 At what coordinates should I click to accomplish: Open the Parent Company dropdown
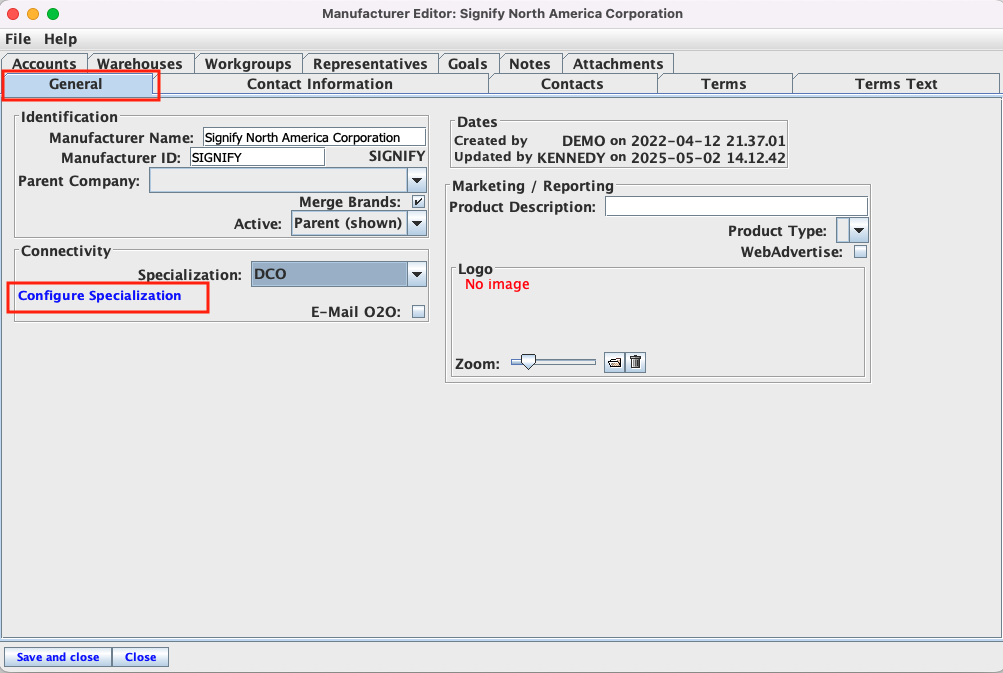[416, 180]
